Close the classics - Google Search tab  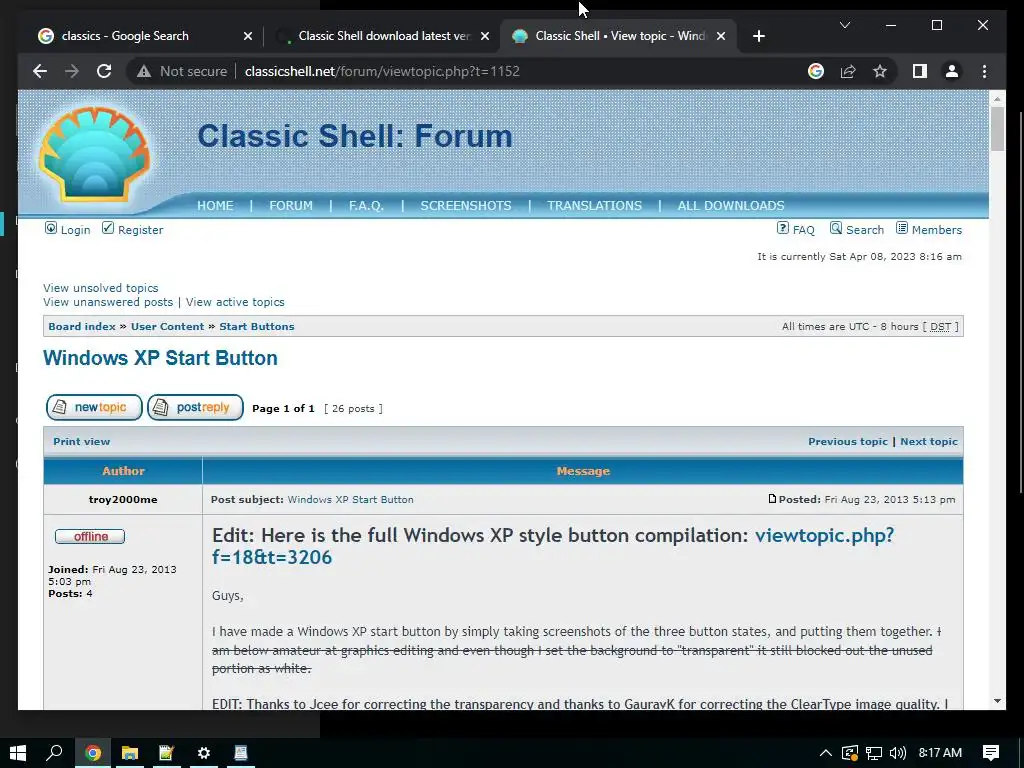pyautogui.click(x=248, y=36)
